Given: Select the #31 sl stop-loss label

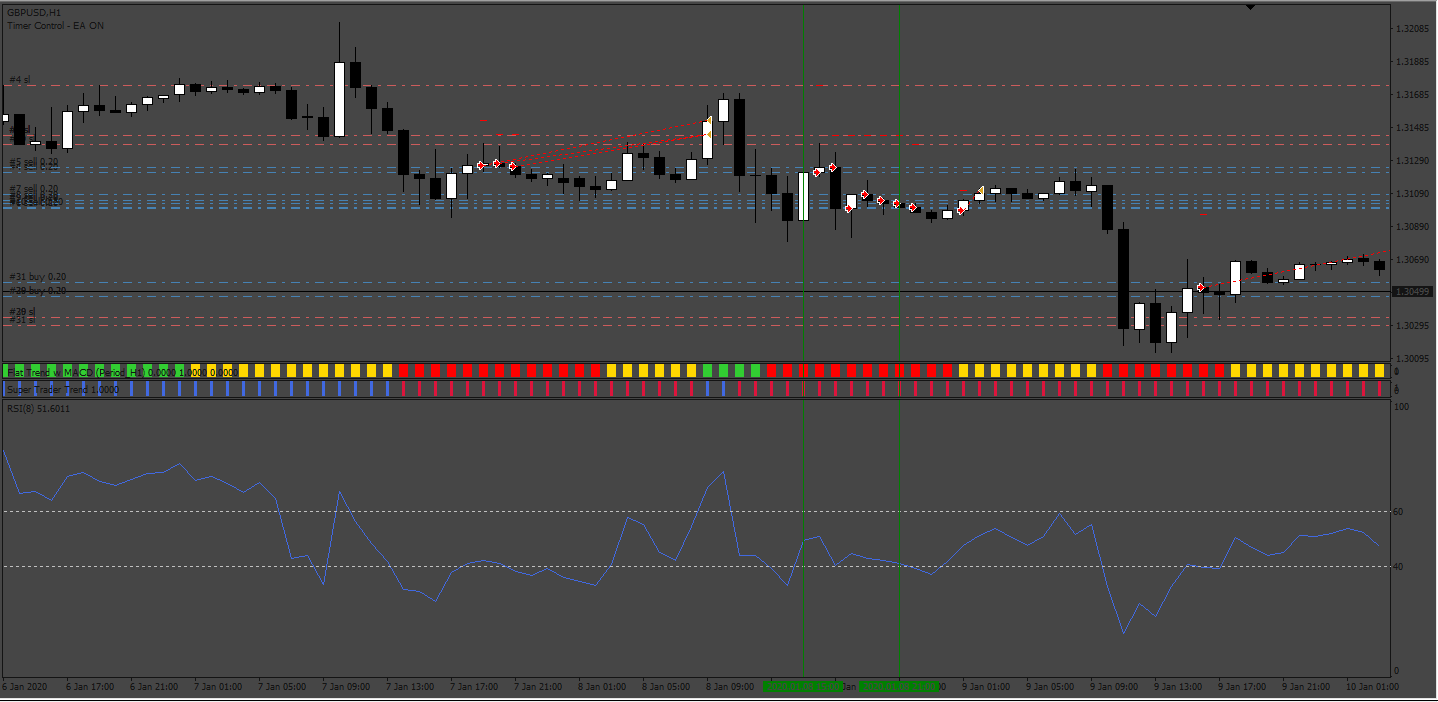Looking at the screenshot, I should (x=22, y=319).
